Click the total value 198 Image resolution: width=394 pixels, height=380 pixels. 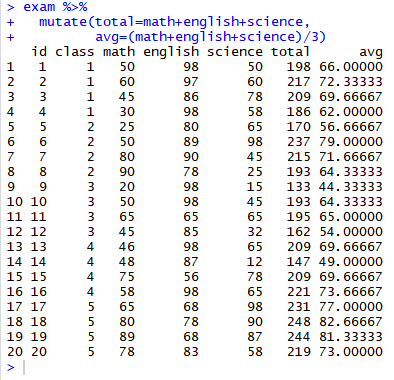[x=299, y=67]
